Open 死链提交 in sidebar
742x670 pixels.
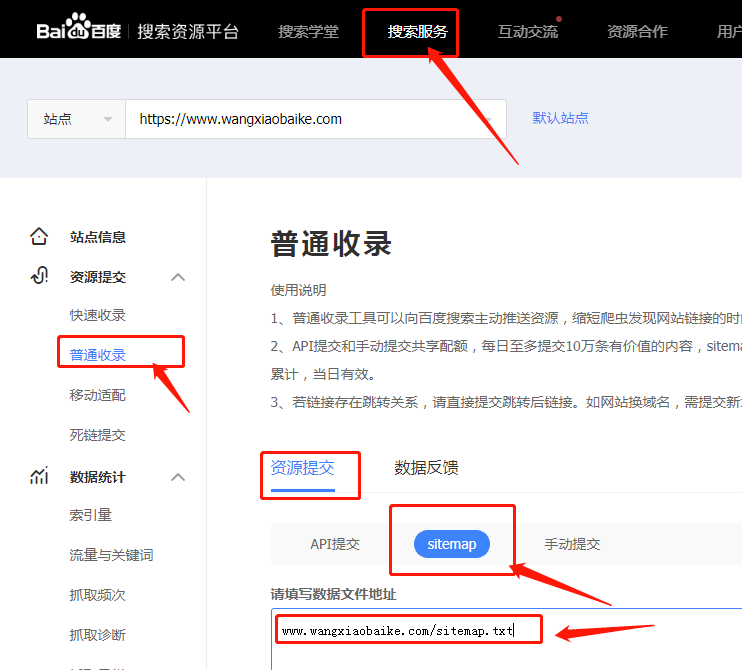(x=97, y=435)
